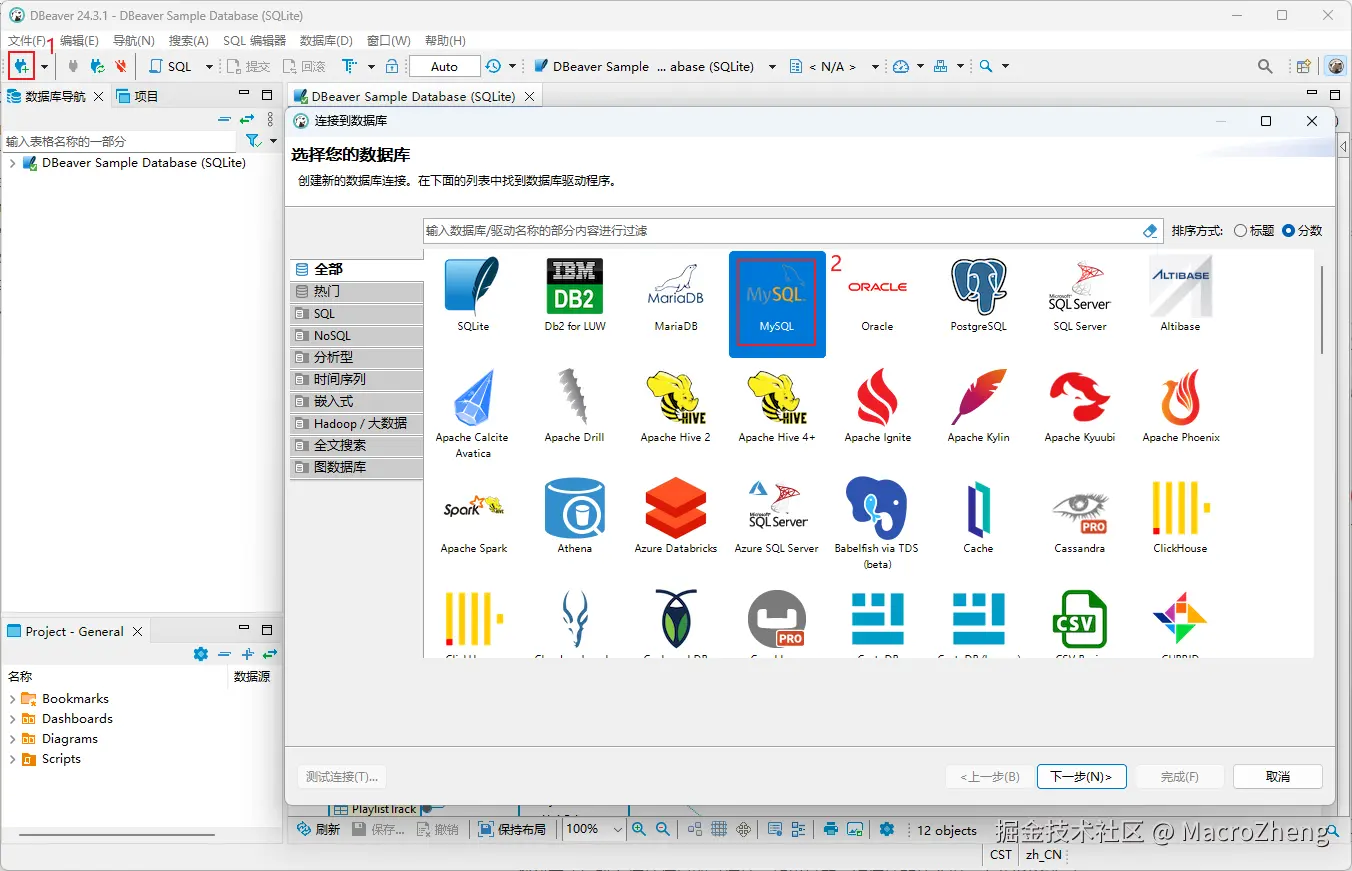Viewport: 1352px width, 871px height.
Task: Click the new database connection plug icon
Action: click(x=21, y=66)
